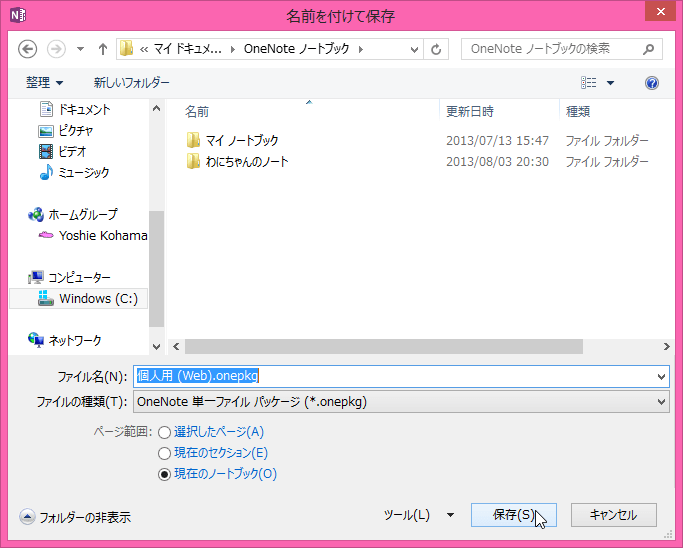The image size is (683, 548).
Task: Refresh the current folder location
Action: point(436,49)
